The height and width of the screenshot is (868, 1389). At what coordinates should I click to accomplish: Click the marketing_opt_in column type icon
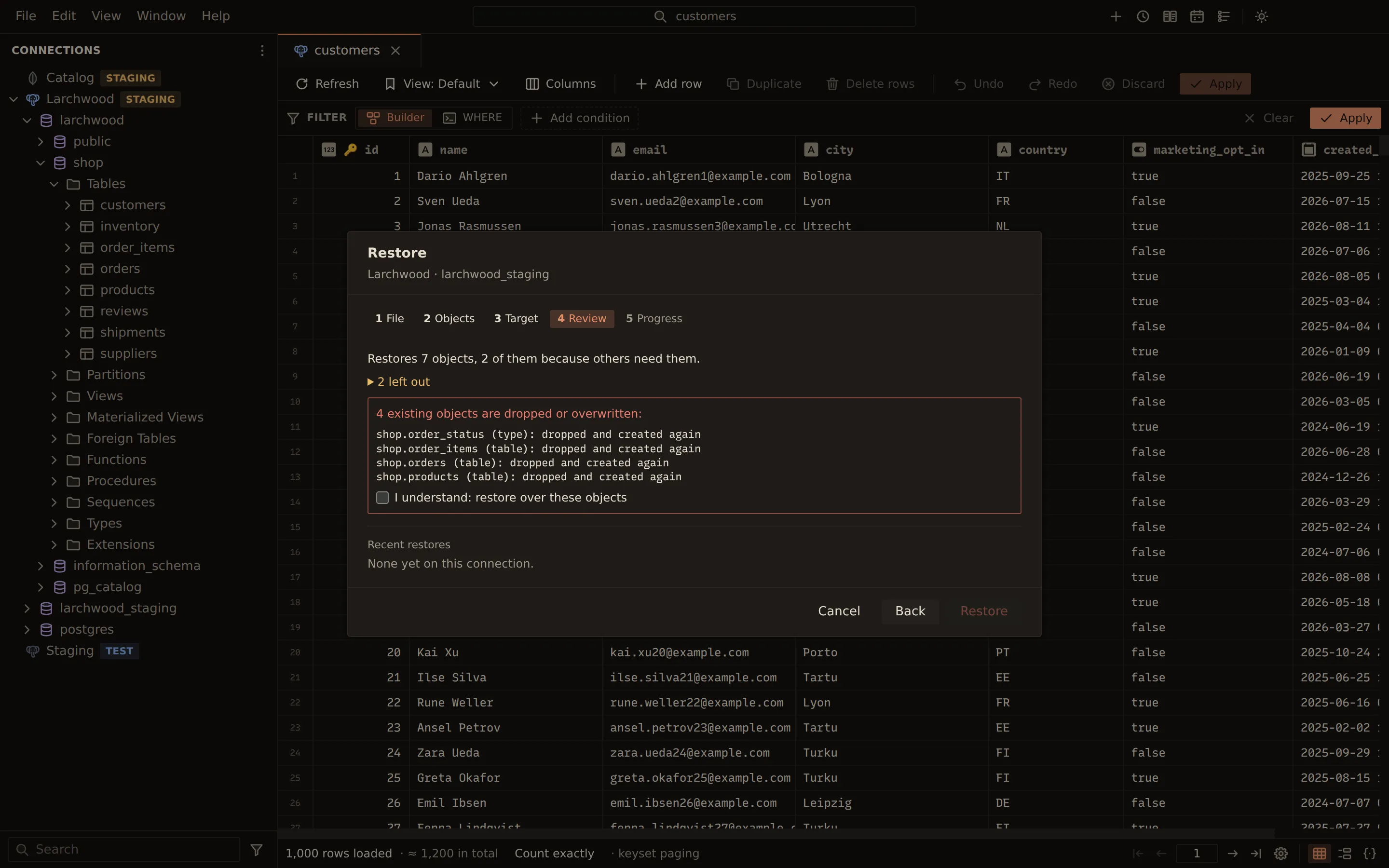[1139, 150]
